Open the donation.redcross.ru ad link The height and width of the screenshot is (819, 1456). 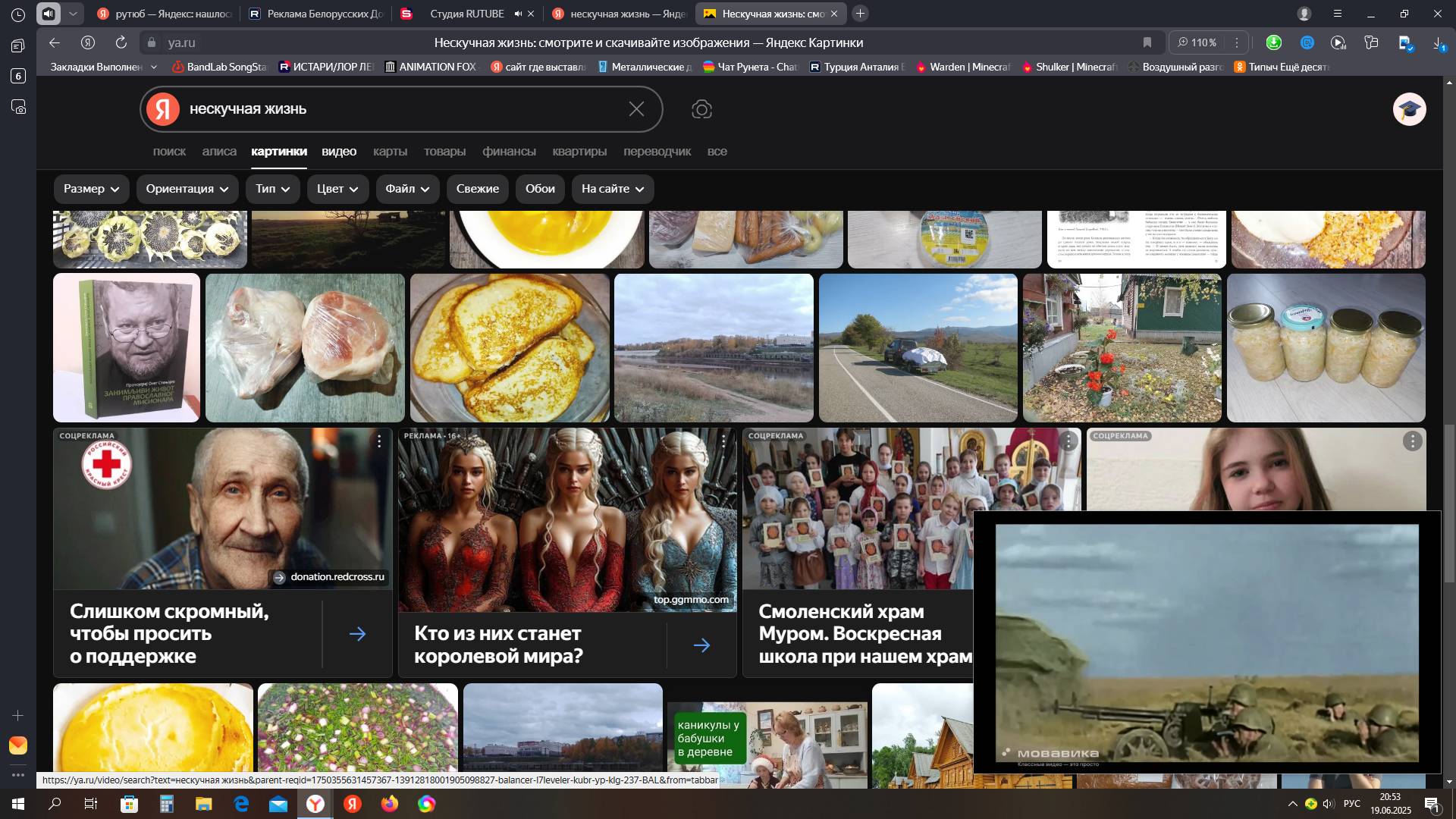329,577
